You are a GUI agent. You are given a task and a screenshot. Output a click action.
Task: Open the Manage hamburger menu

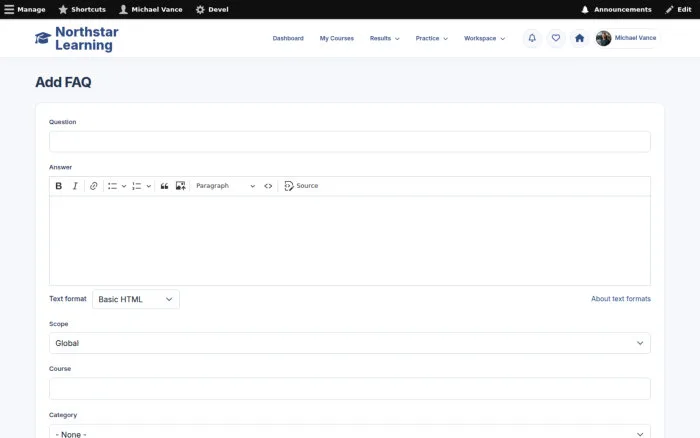pos(25,9)
